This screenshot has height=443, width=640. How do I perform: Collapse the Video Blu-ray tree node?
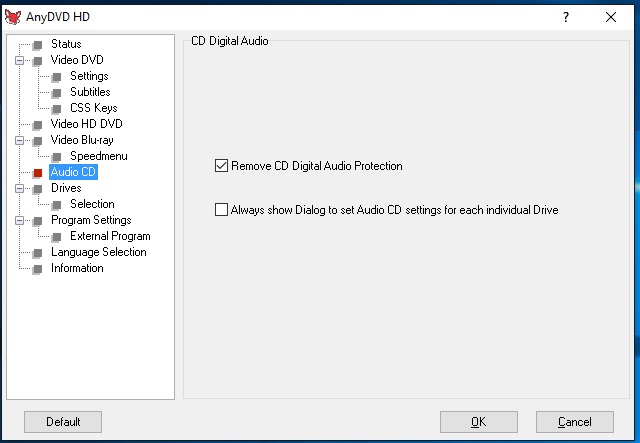[x=19, y=140]
